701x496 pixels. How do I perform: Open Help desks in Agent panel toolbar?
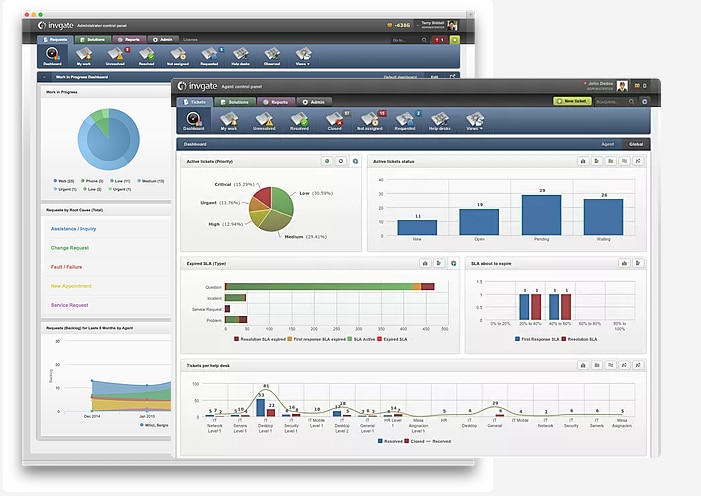(440, 121)
